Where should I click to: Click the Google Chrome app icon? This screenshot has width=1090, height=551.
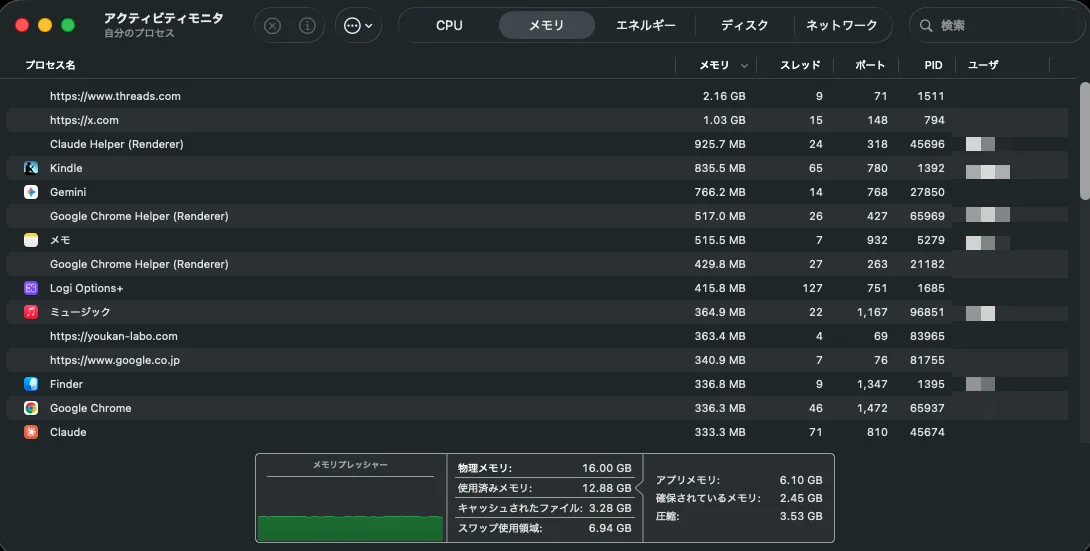[x=31, y=408]
